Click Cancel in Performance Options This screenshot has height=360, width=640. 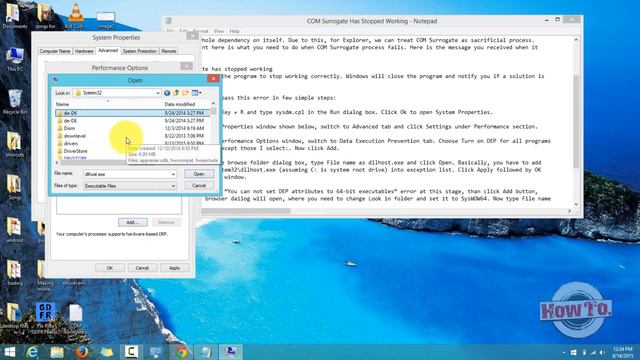pyautogui.click(x=142, y=268)
